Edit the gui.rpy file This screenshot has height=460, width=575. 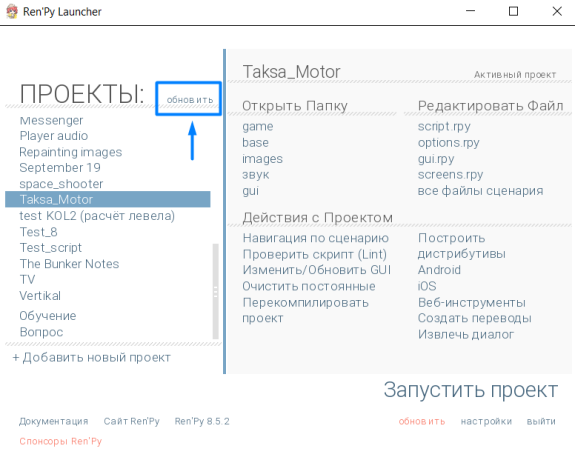[x=436, y=159]
